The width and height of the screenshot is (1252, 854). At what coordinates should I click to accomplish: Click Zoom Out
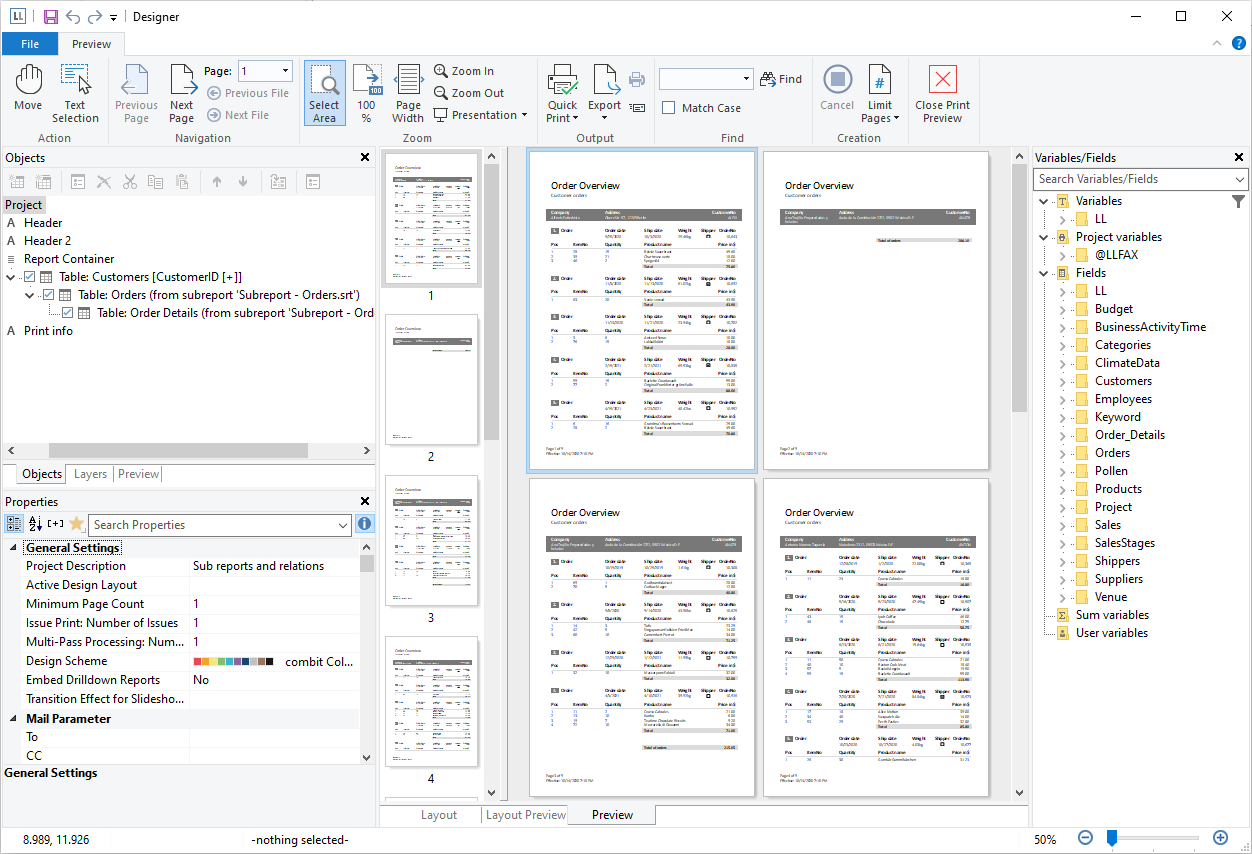pyautogui.click(x=469, y=93)
